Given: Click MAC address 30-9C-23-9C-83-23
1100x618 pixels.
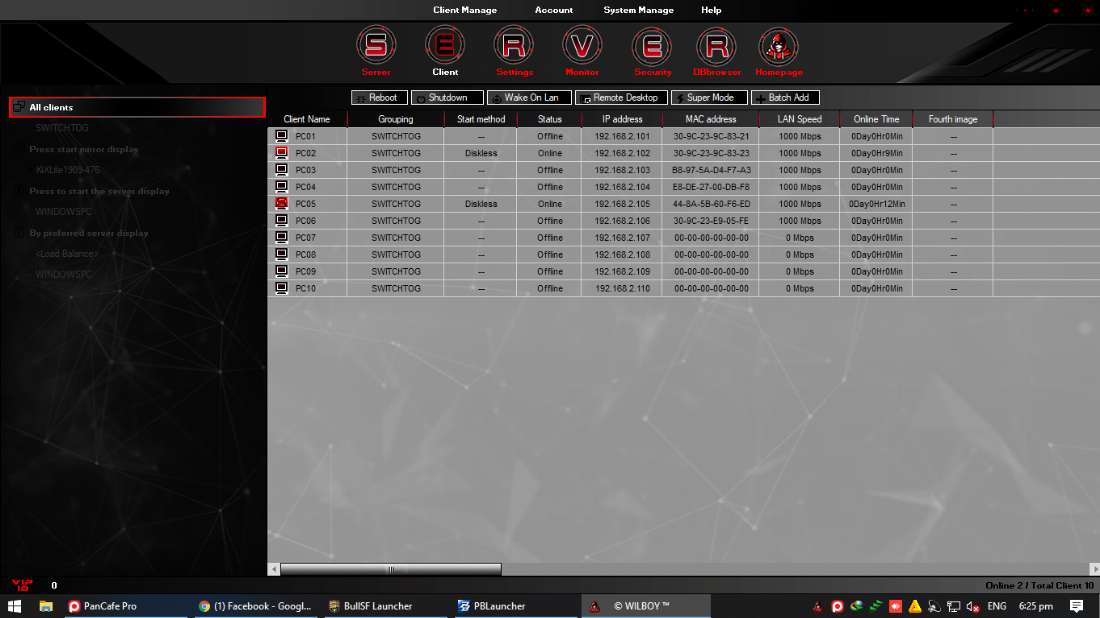Looking at the screenshot, I should pyautogui.click(x=711, y=153).
